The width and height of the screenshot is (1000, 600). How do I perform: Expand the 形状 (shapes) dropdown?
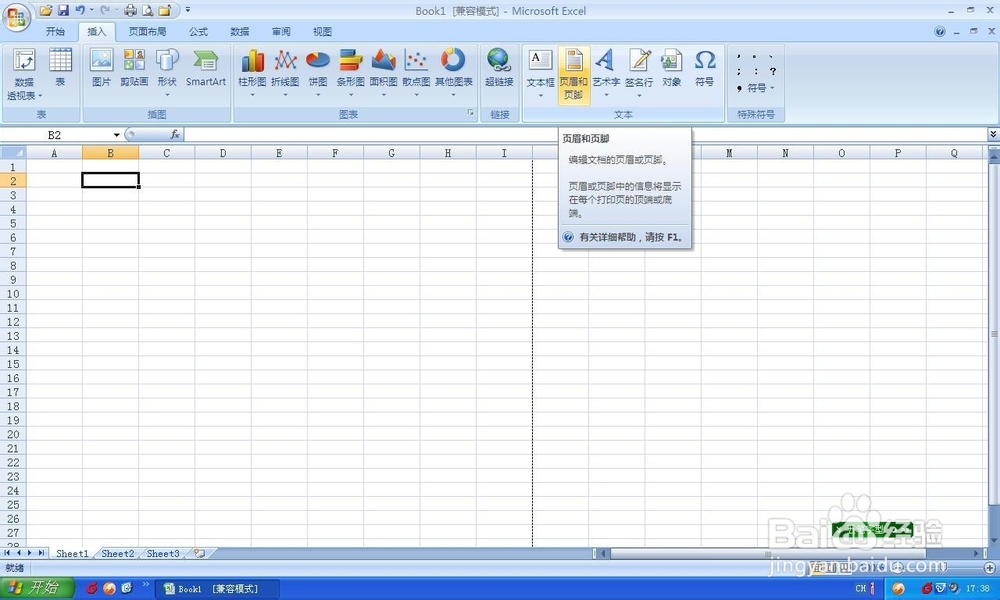pos(167,95)
